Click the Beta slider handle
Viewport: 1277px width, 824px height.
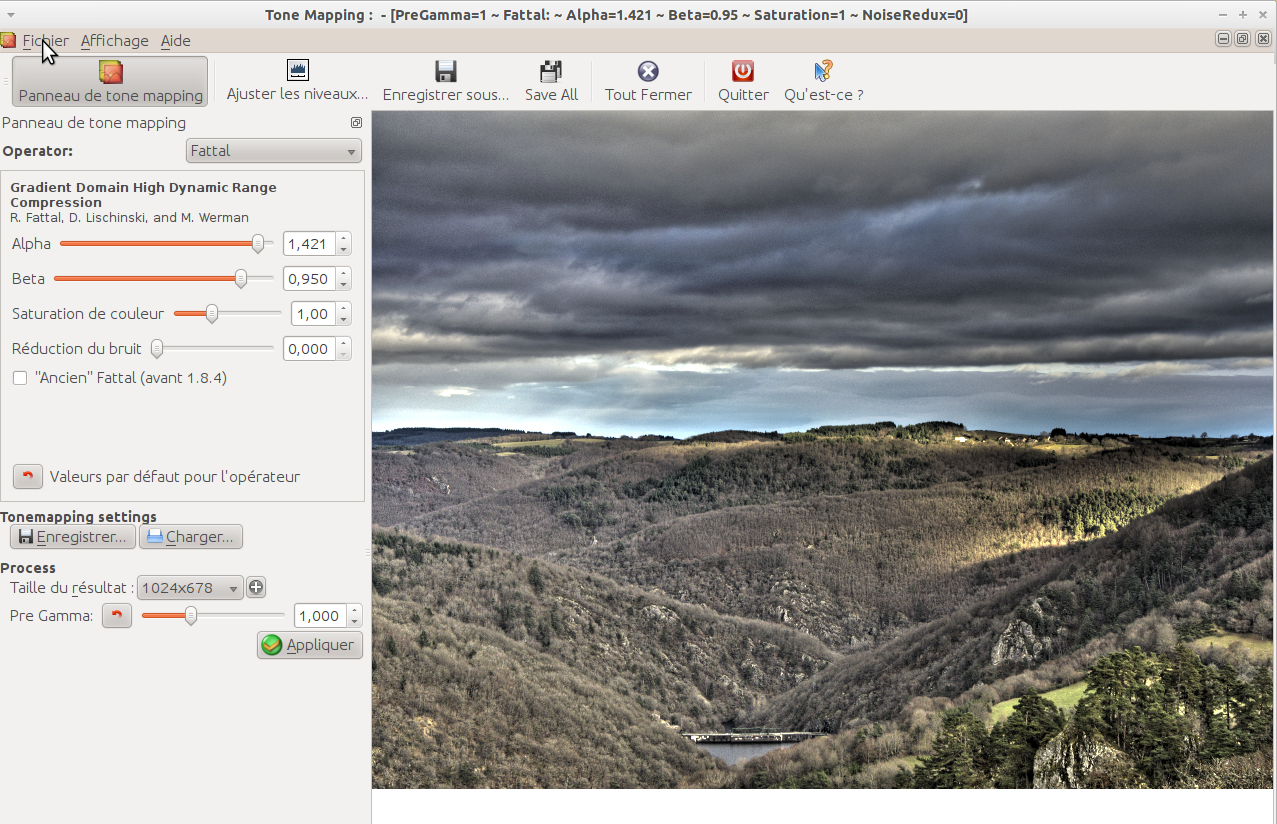pyautogui.click(x=241, y=278)
